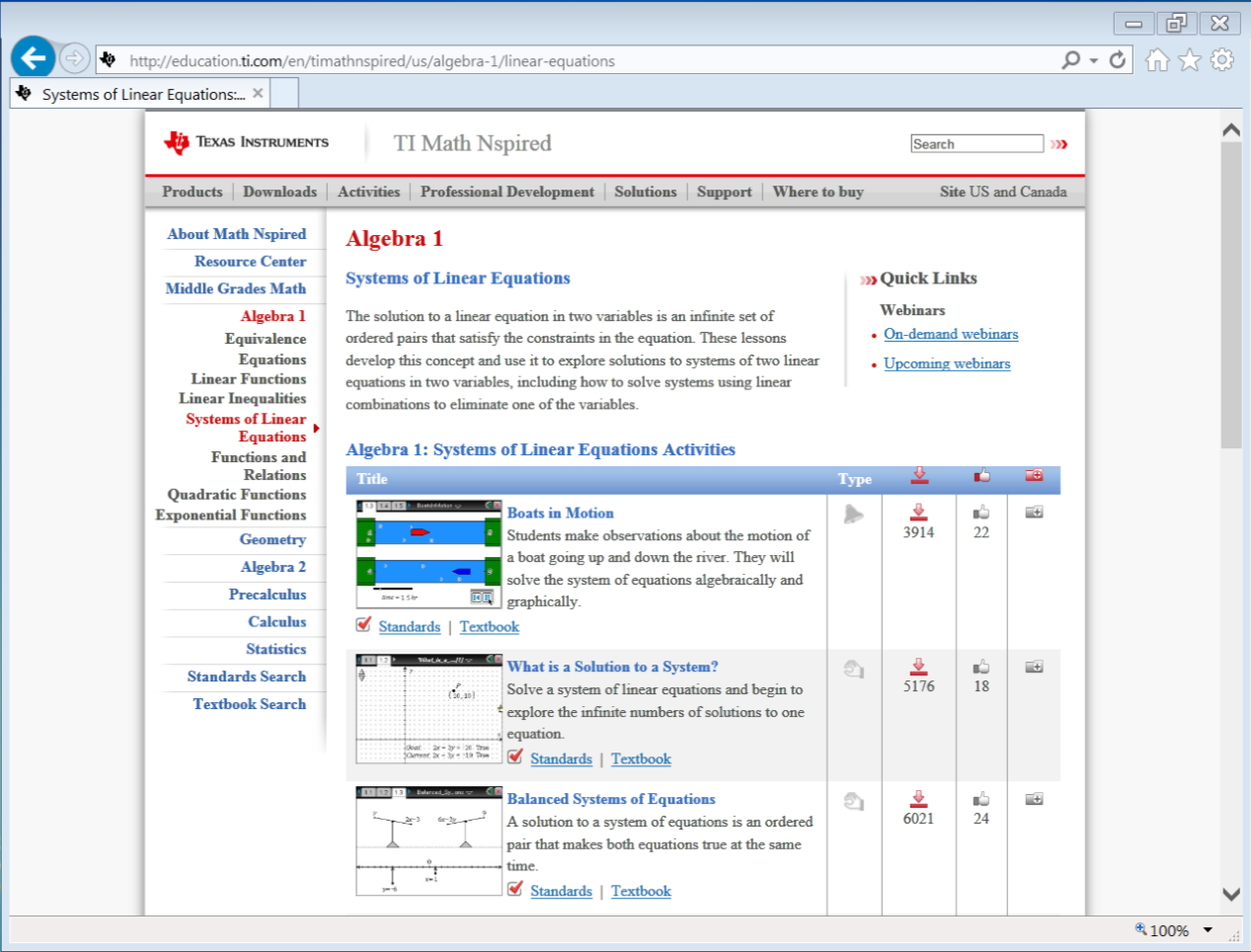Open the Activities menu
The image size is (1251, 952).
coord(369,192)
